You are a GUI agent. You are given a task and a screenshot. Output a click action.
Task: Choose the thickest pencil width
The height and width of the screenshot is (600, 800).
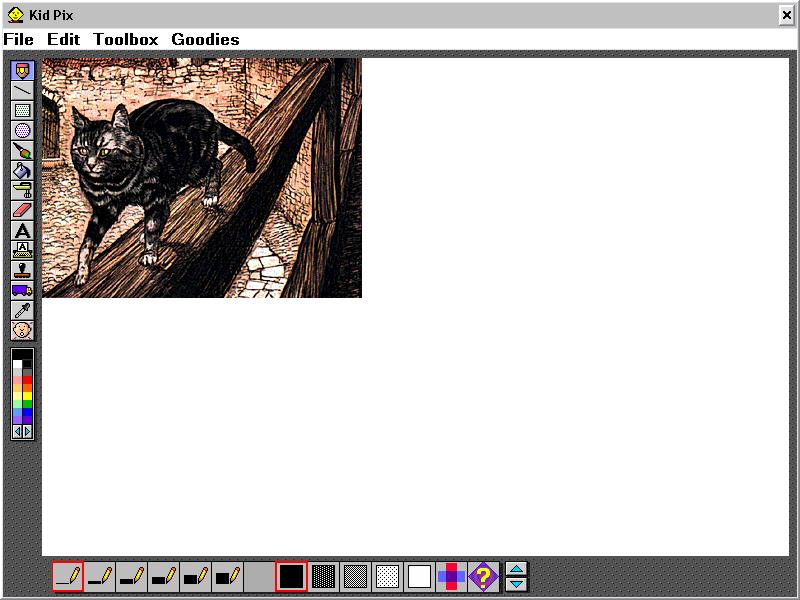point(227,577)
